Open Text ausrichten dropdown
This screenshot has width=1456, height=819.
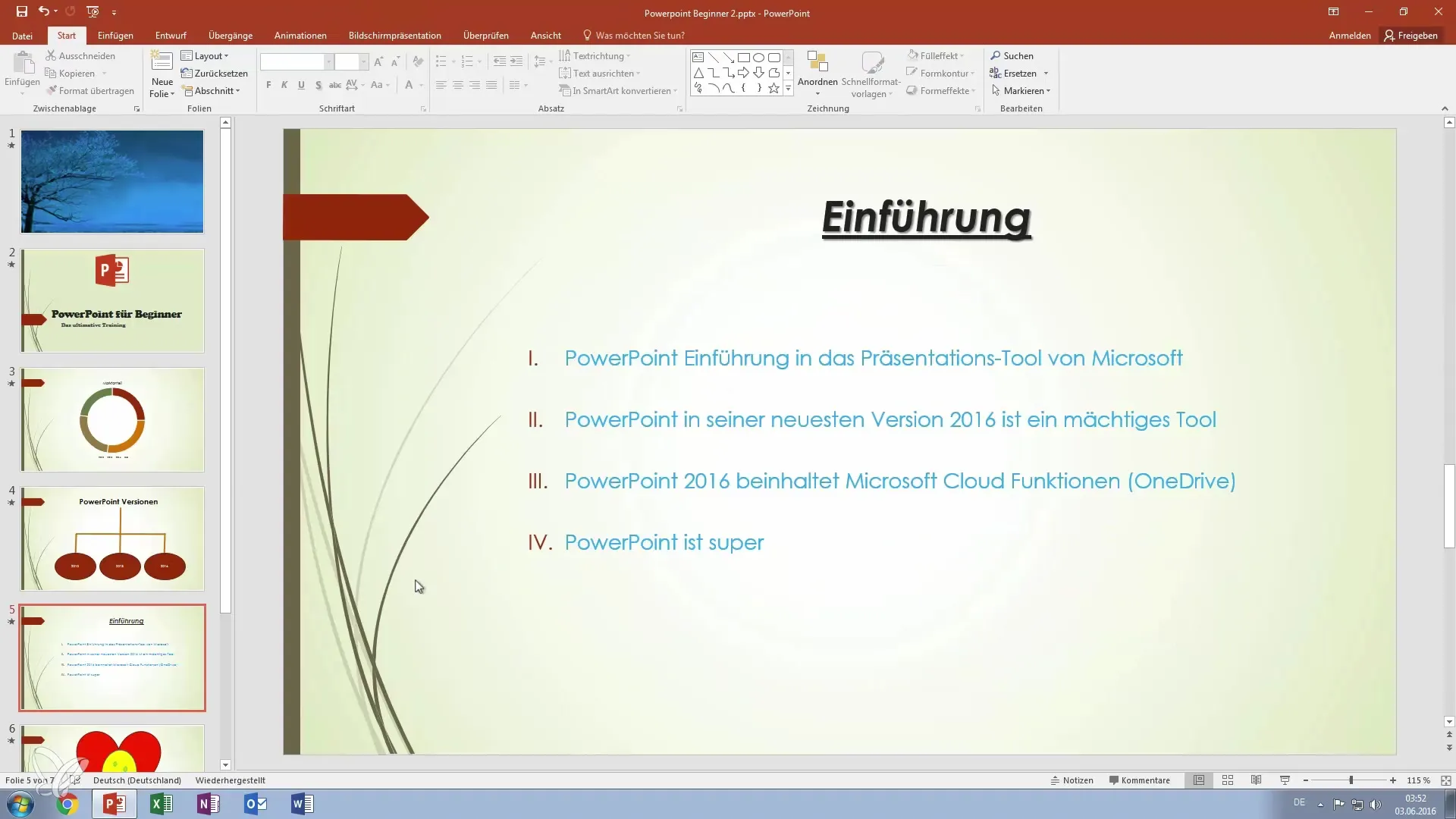pos(599,74)
